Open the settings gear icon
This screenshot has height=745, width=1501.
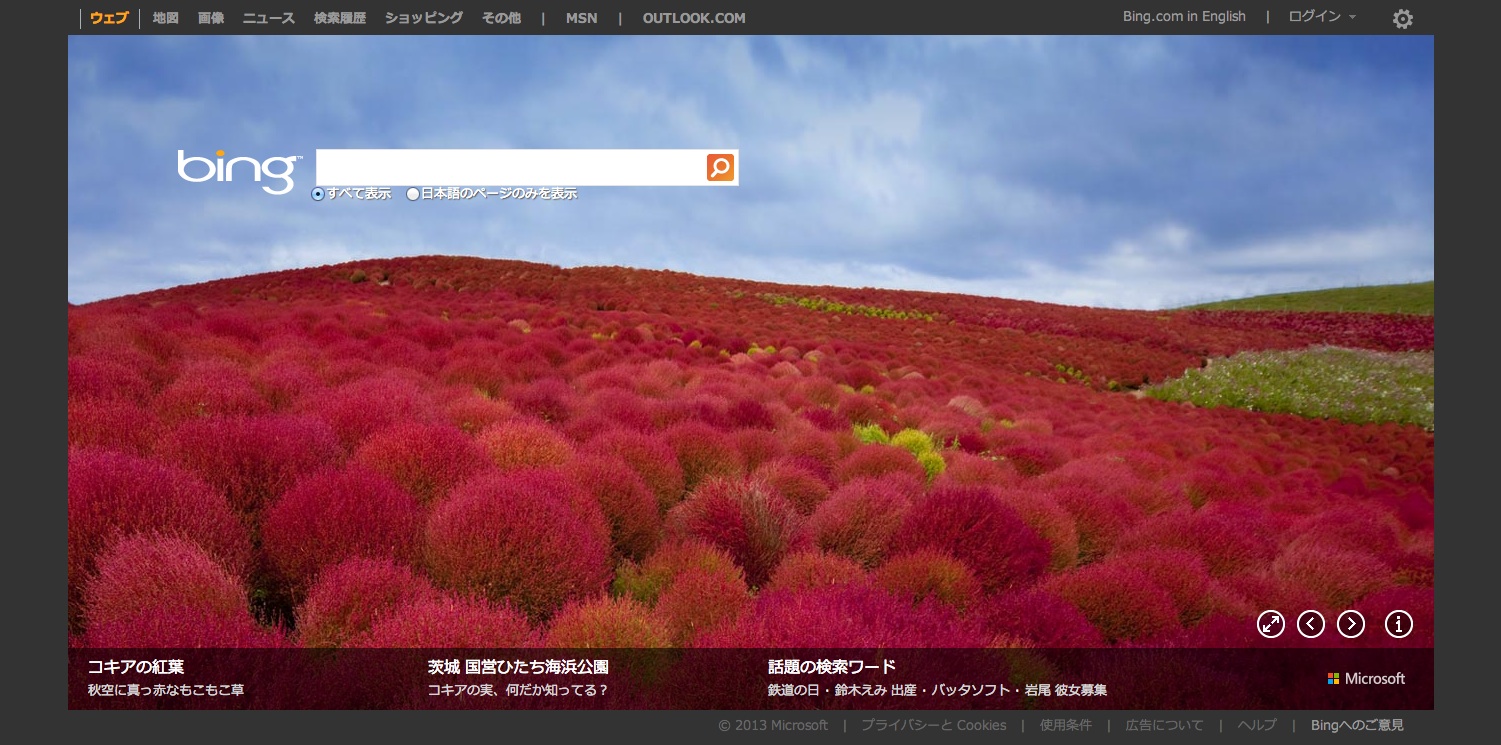(x=1403, y=19)
